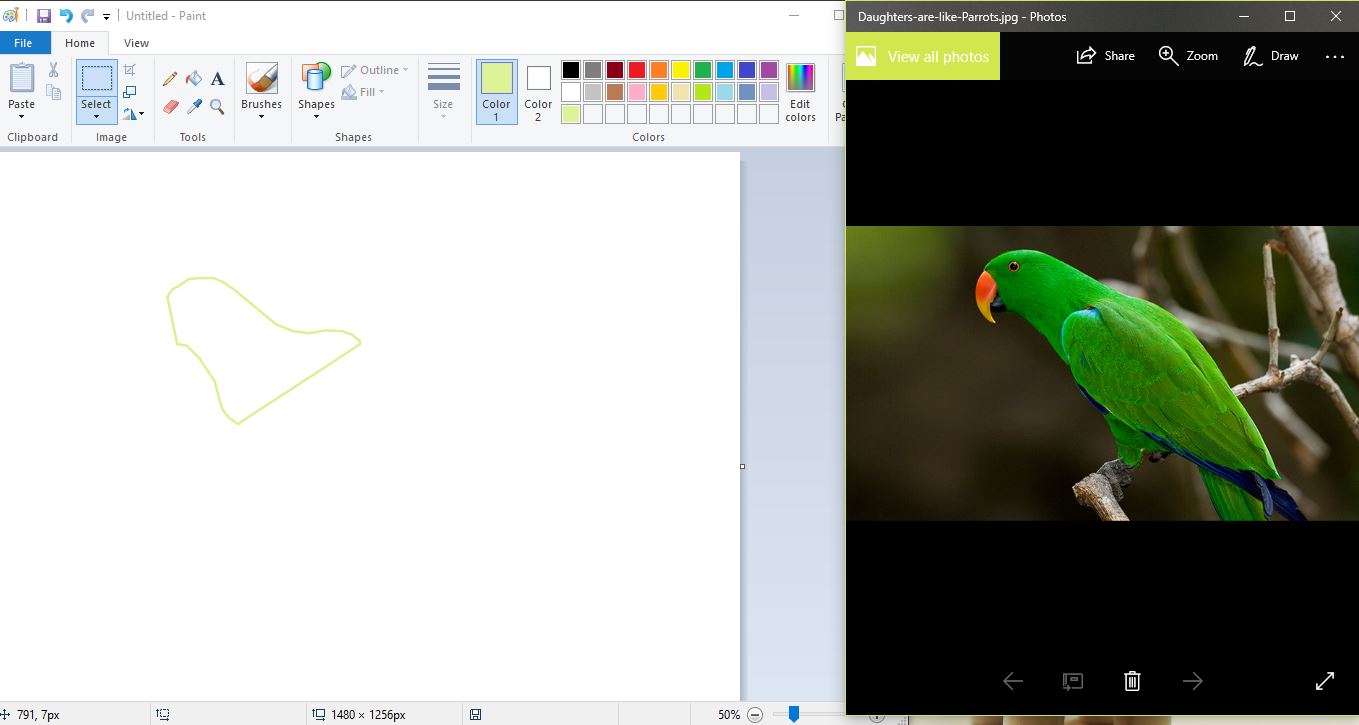Click the Save icon in Paint's quick access toolbar
This screenshot has height=725, width=1359.
[44, 16]
